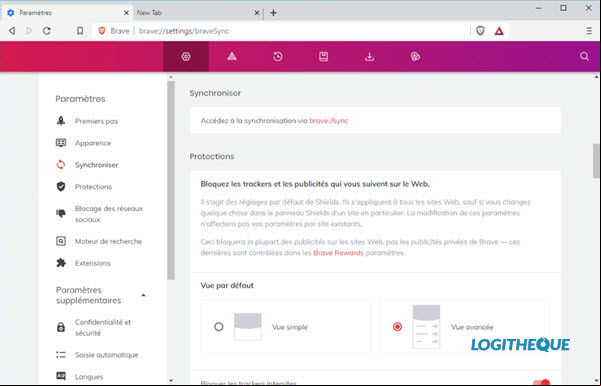Viewport: 601px width, 386px height.
Task: Open the Downloads arrow icon in the toolbar
Action: click(369, 57)
